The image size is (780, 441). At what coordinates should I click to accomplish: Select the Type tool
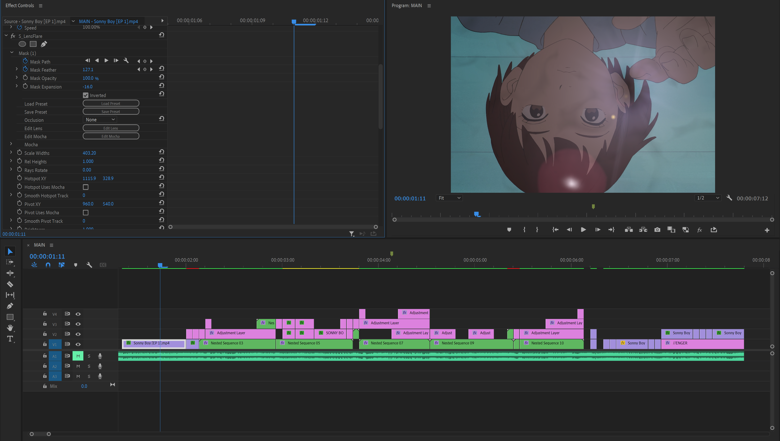click(x=10, y=339)
